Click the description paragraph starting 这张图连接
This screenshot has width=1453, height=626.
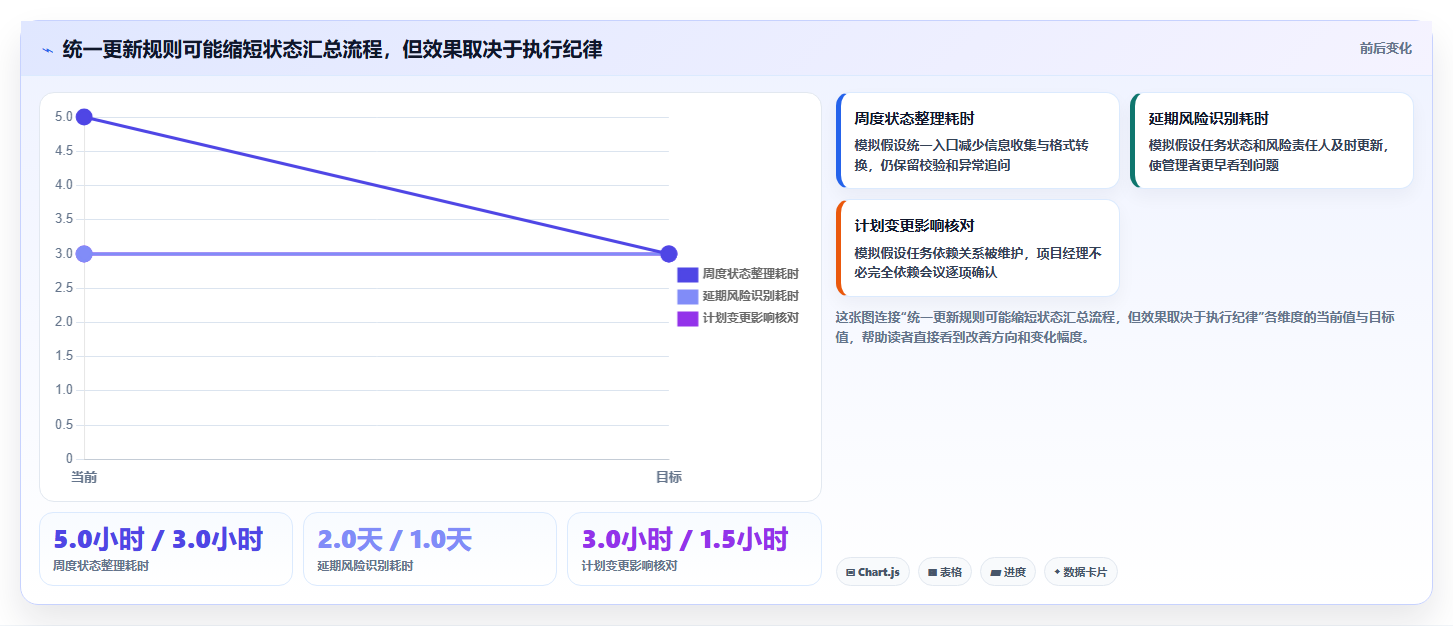1115,327
